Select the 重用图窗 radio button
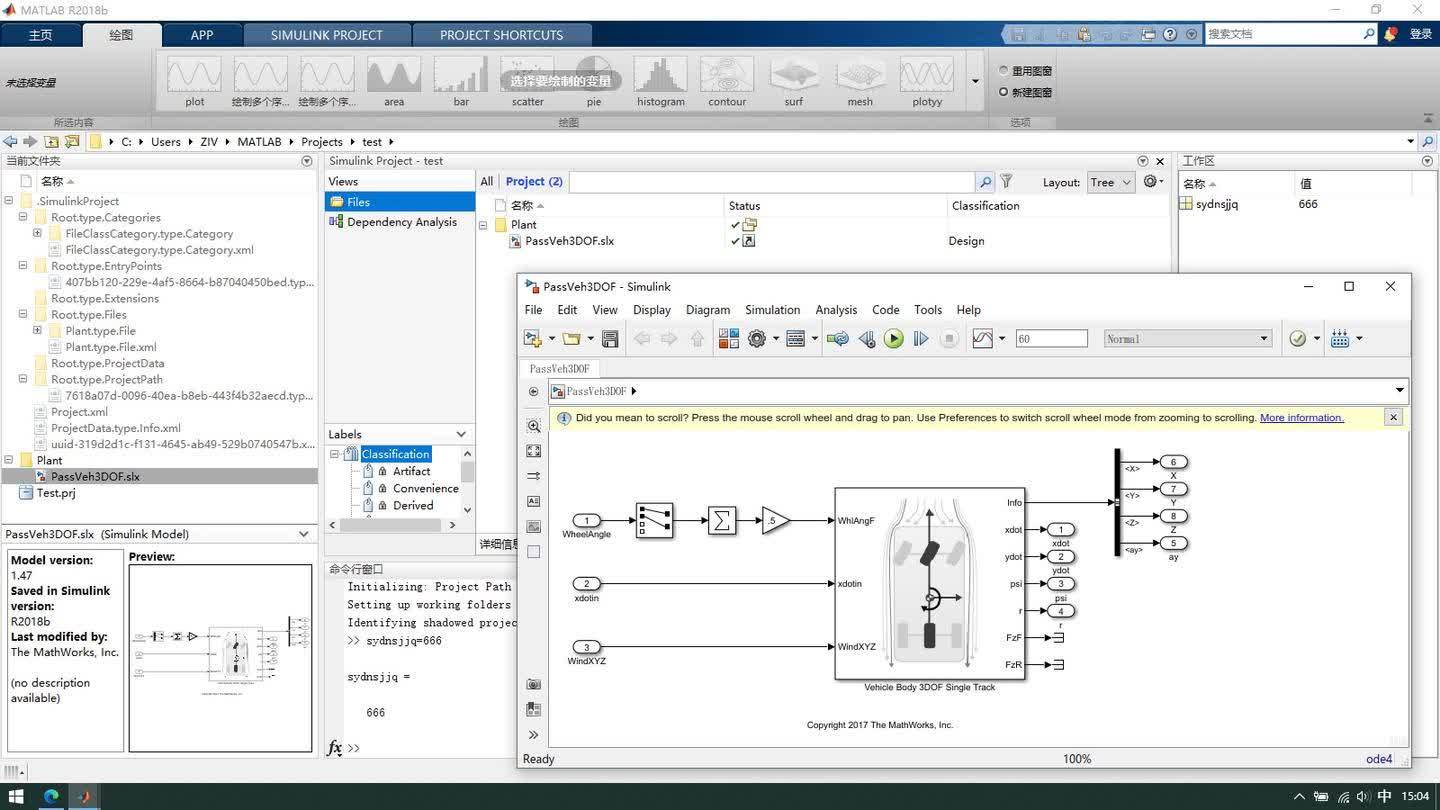This screenshot has width=1440, height=810. click(1004, 71)
